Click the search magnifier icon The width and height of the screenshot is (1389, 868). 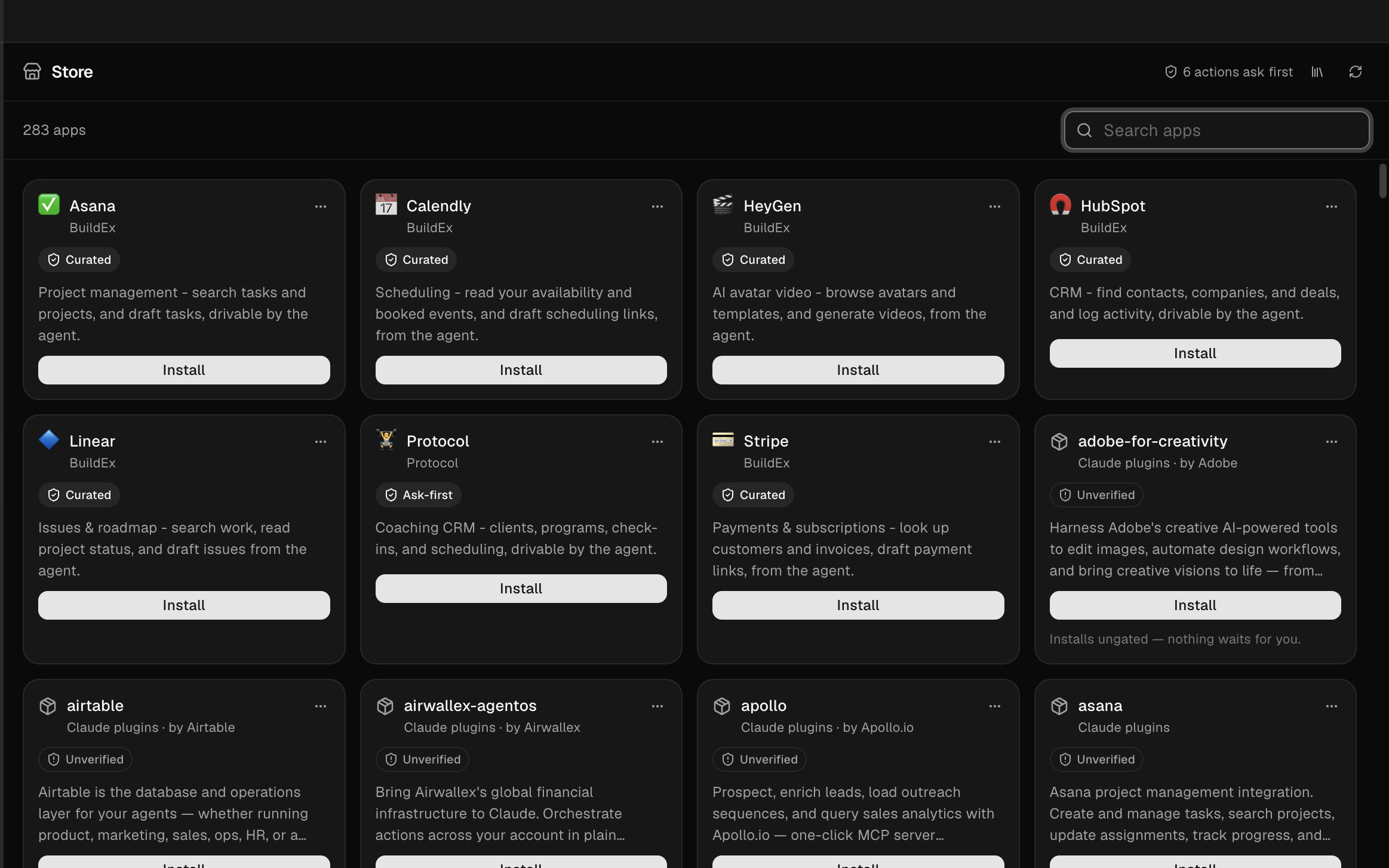pos(1084,130)
